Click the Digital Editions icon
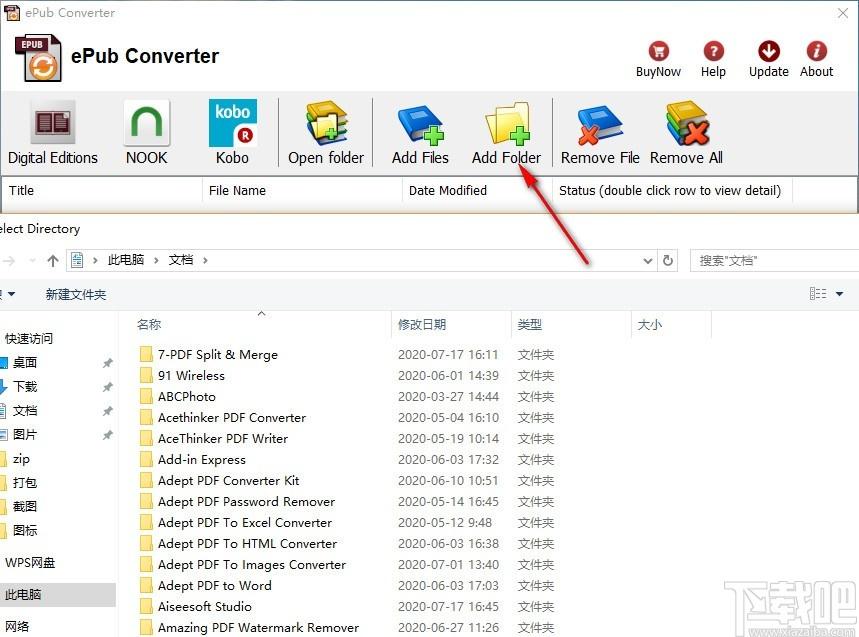This screenshot has width=859, height=637. [x=53, y=125]
